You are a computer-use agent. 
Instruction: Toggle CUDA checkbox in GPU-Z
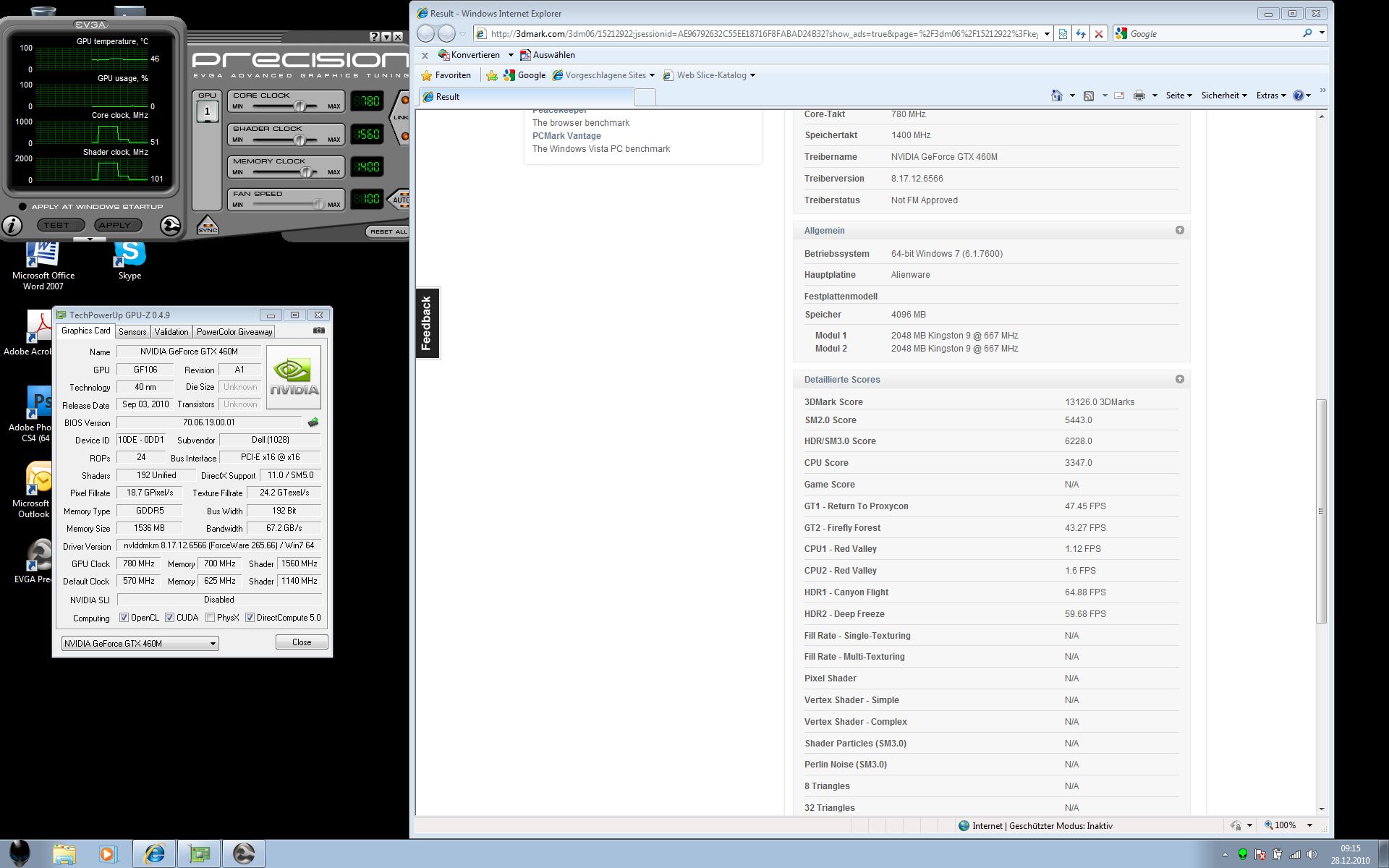[169, 618]
